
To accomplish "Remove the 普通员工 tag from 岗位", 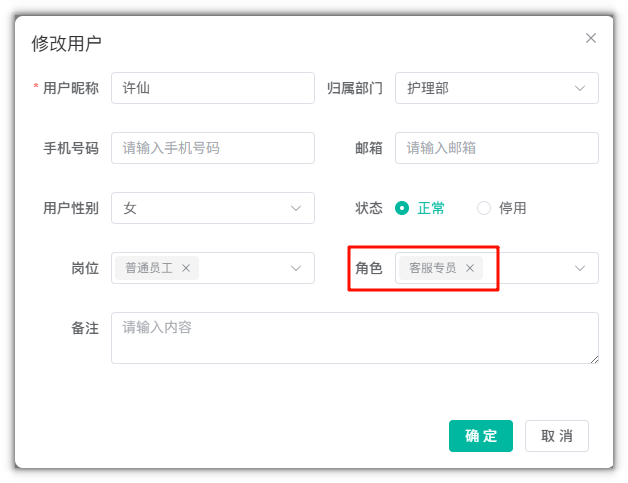I will click(x=186, y=268).
